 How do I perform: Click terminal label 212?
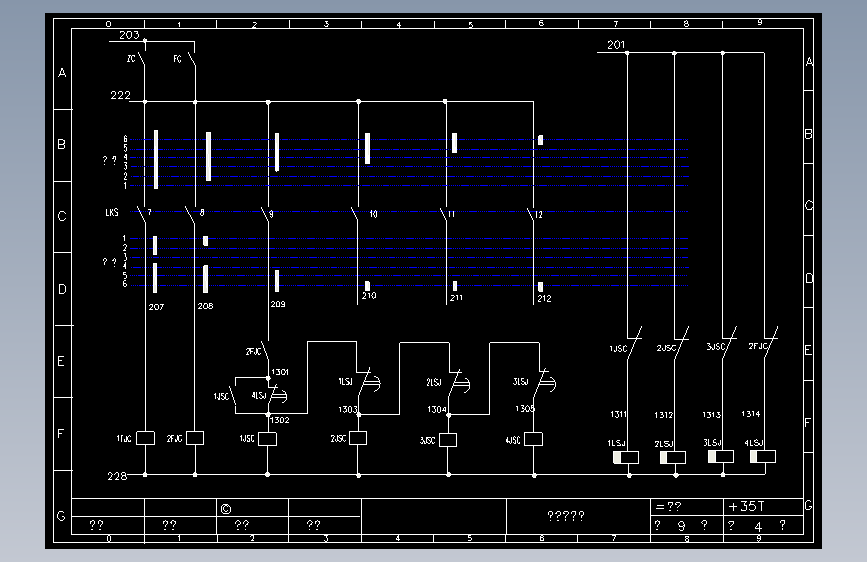[545, 299]
